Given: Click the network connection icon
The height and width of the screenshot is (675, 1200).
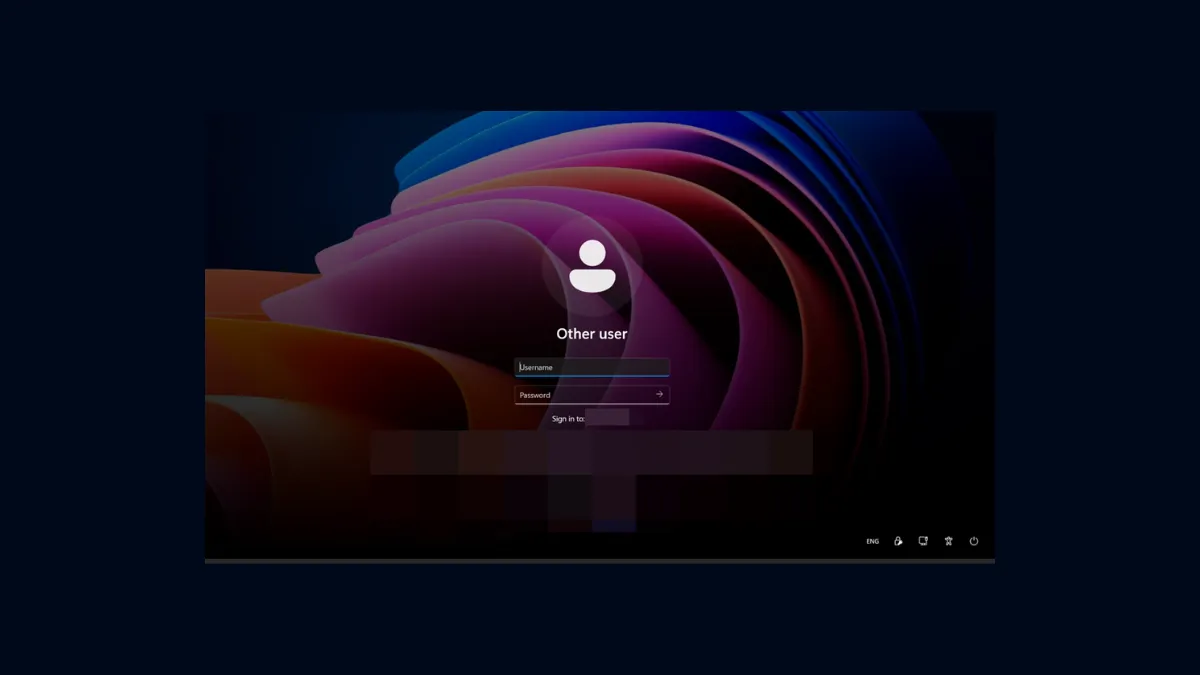Looking at the screenshot, I should 923,541.
